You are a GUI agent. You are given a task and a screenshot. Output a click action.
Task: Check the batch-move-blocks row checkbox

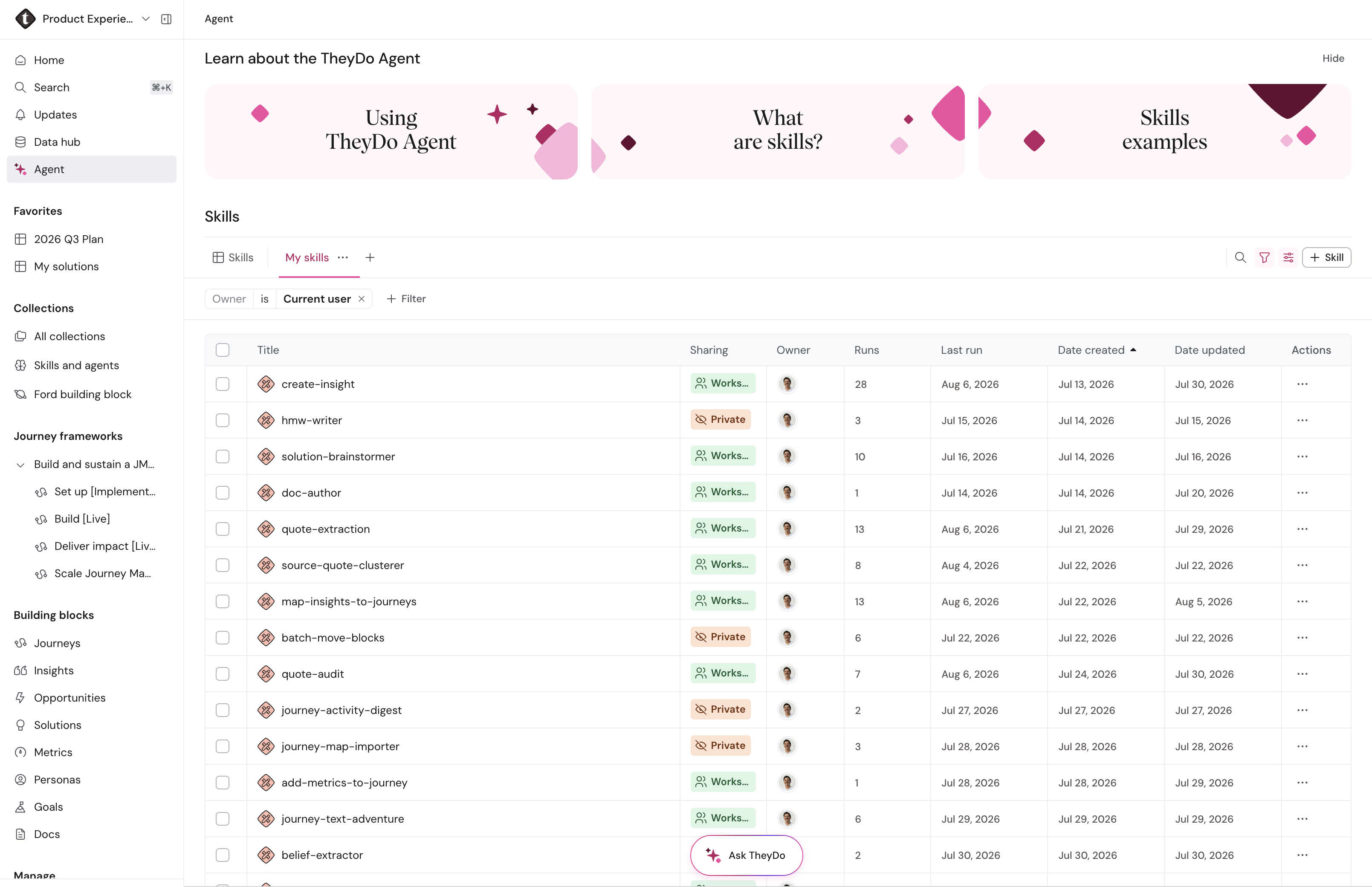coord(222,638)
